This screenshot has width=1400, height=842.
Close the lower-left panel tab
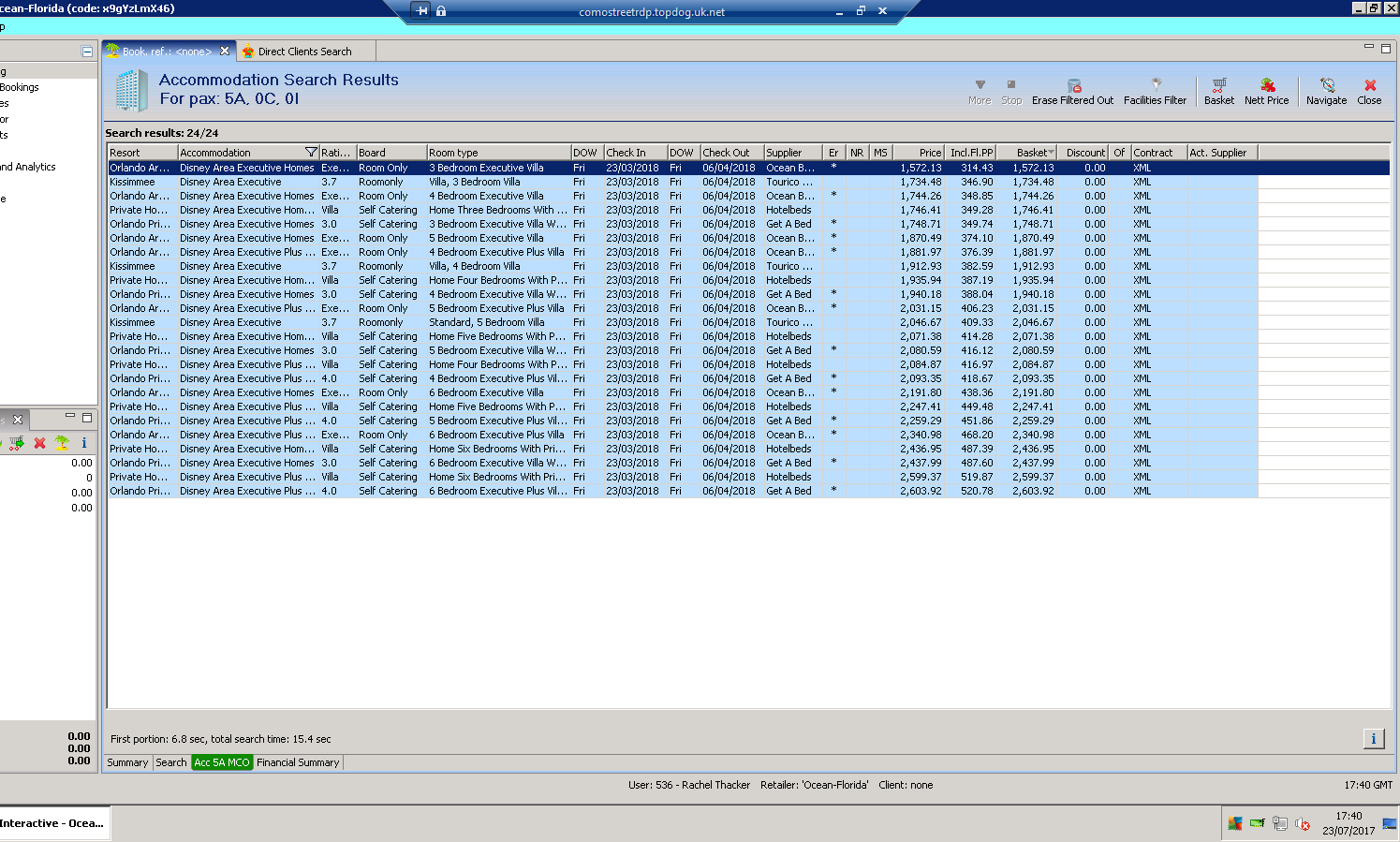tap(18, 420)
